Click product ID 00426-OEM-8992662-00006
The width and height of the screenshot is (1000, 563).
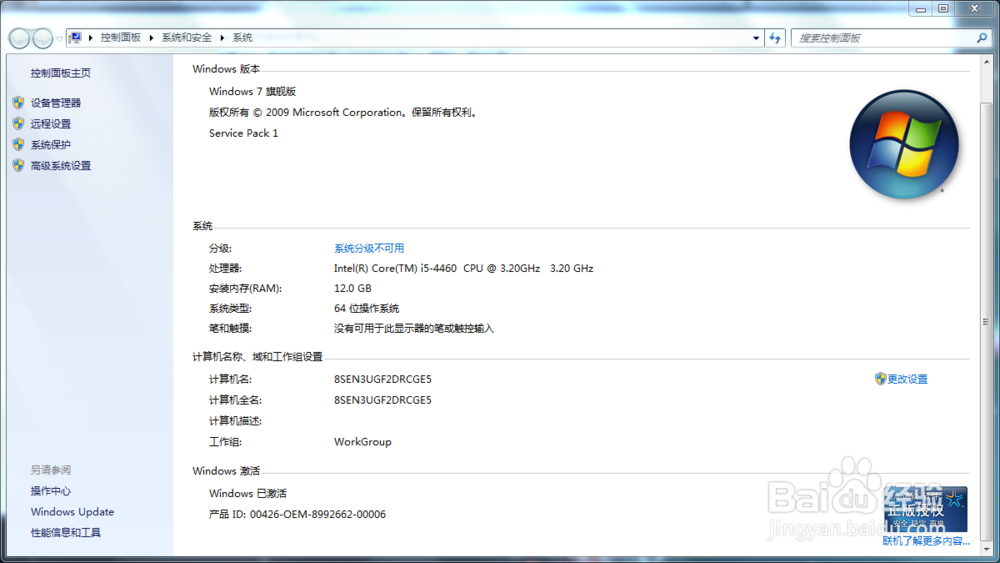coord(318,514)
